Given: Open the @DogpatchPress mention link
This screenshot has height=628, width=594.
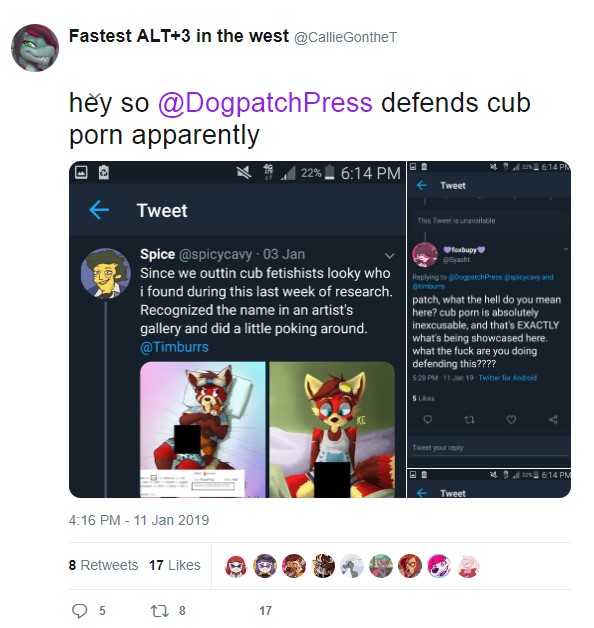Looking at the screenshot, I should point(265,103).
